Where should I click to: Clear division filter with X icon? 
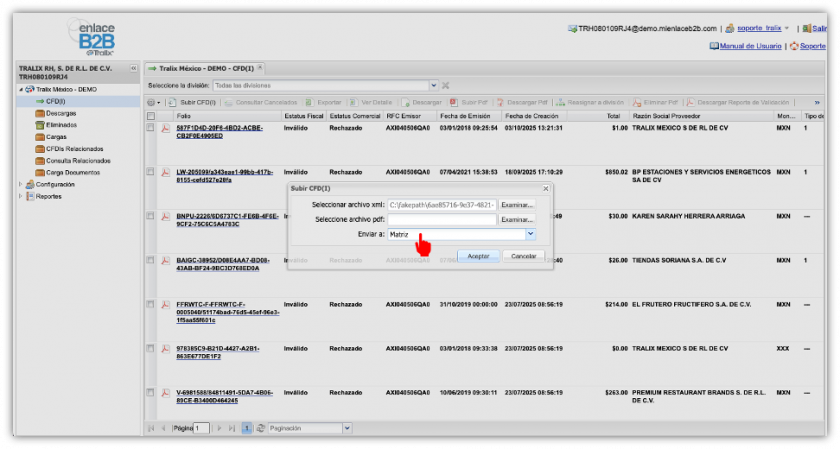point(445,85)
